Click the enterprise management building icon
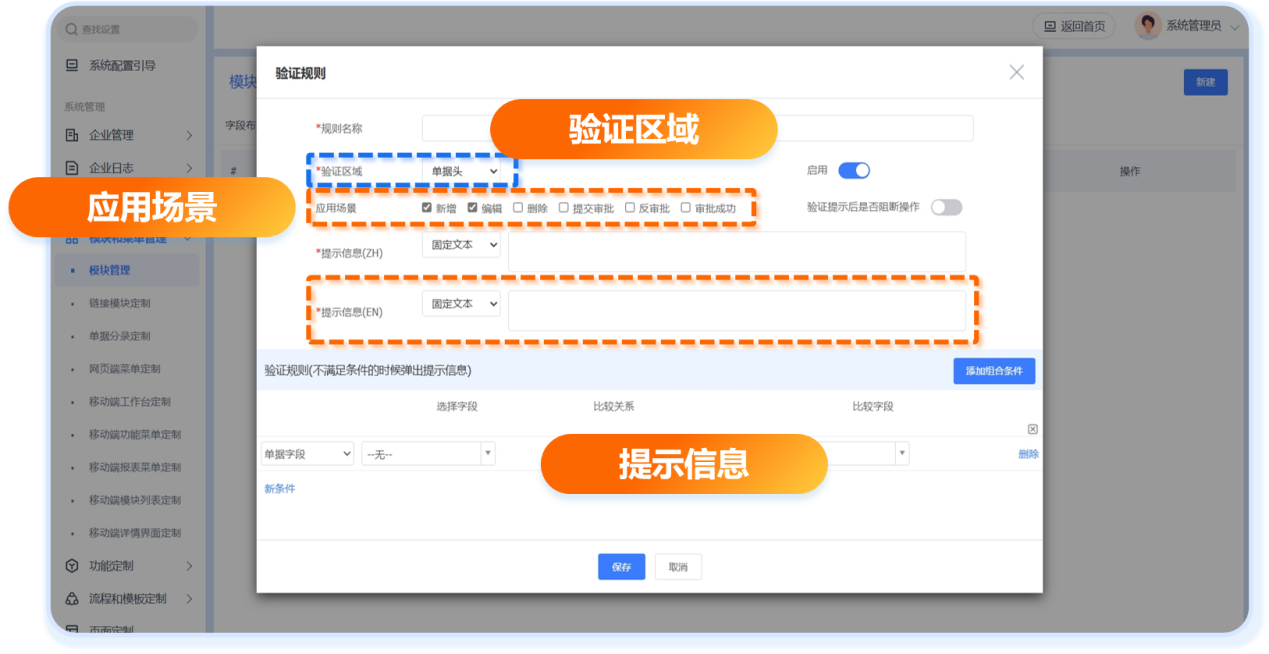The height and width of the screenshot is (654, 1269). 72,135
